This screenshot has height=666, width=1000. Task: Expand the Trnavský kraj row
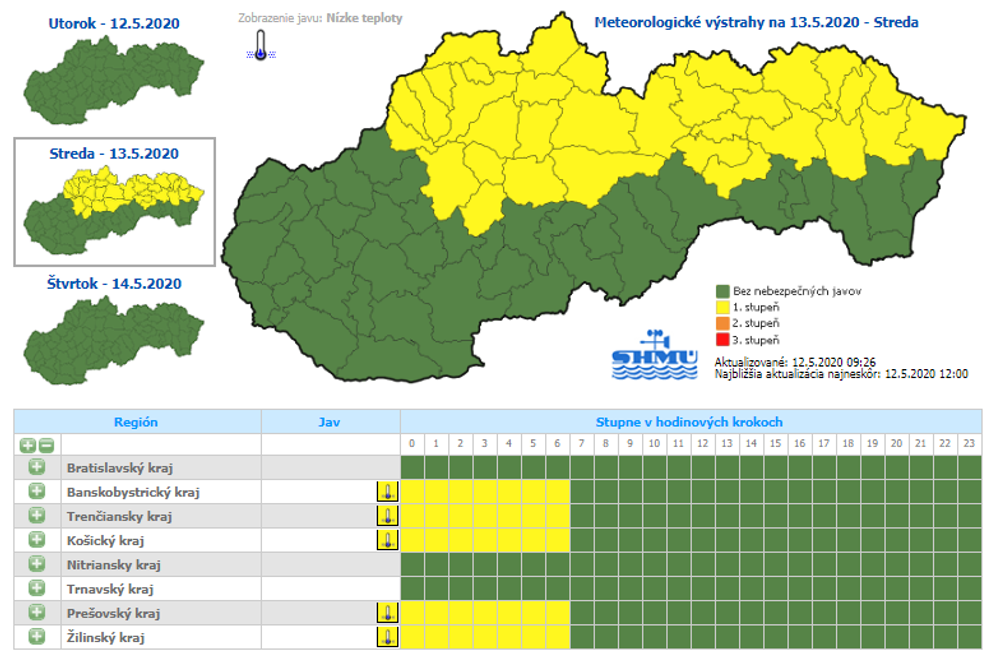(x=37, y=588)
